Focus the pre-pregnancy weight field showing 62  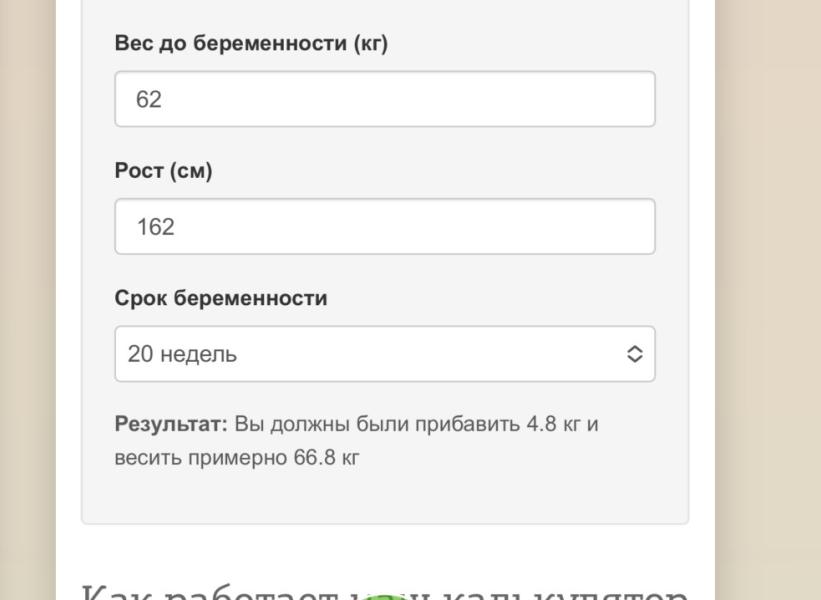384,99
